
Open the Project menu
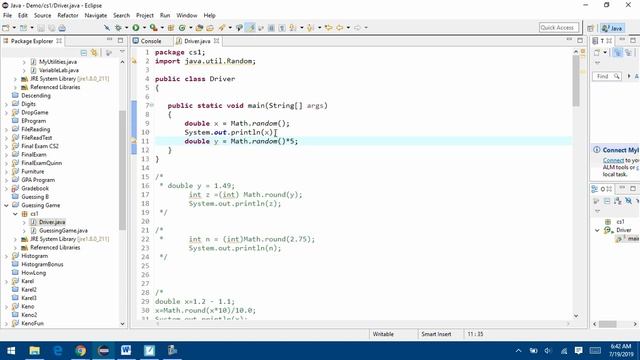click(144, 15)
